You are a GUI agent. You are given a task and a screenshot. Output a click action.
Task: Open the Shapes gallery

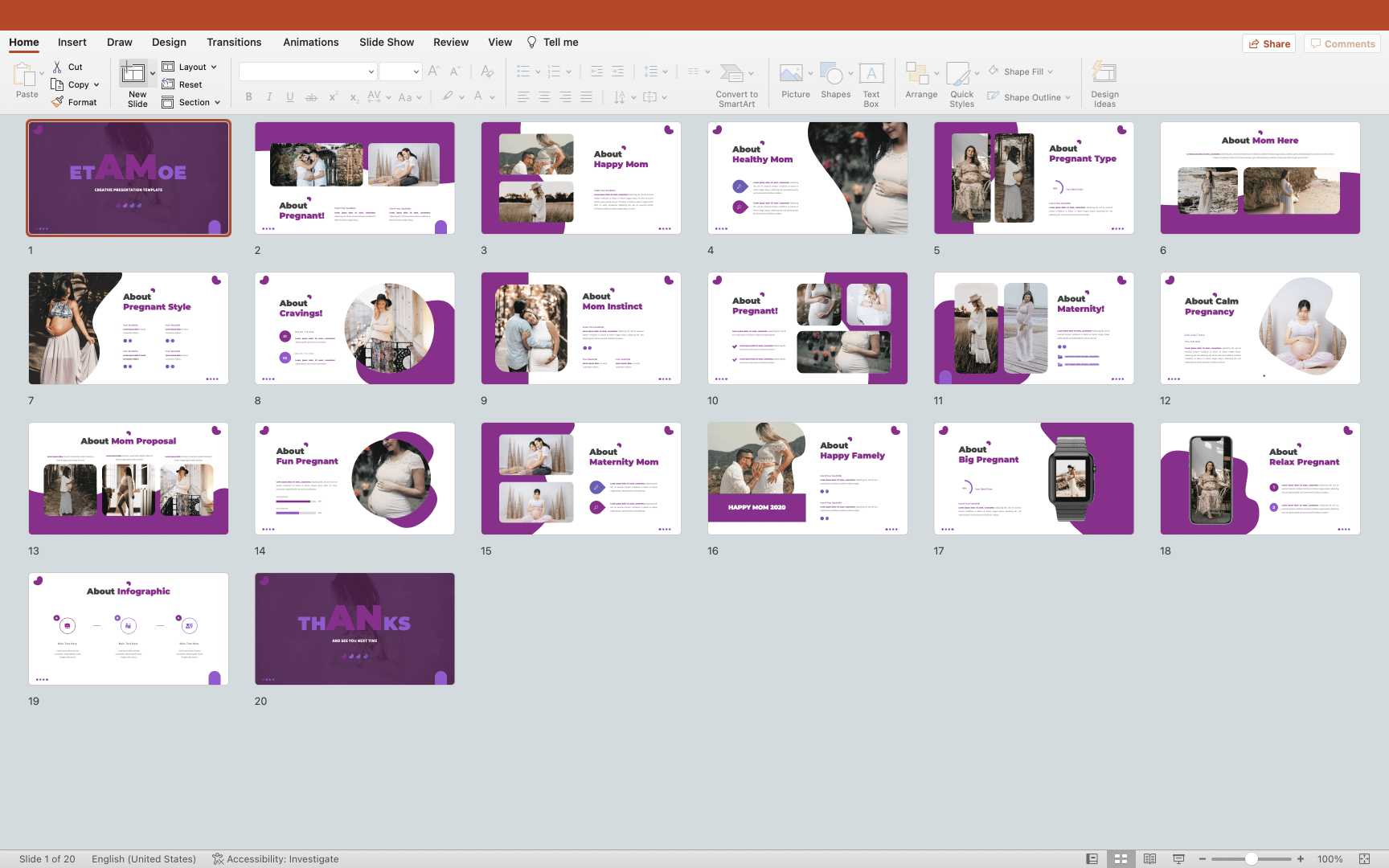pyautogui.click(x=834, y=75)
